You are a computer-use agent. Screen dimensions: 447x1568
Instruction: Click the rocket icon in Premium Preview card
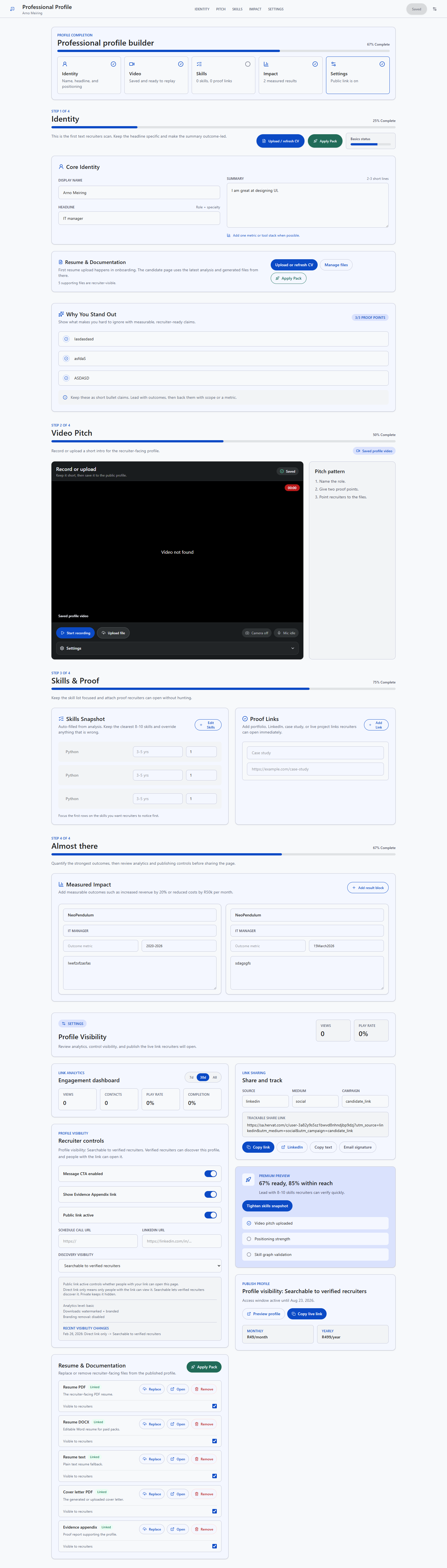pos(248,1180)
